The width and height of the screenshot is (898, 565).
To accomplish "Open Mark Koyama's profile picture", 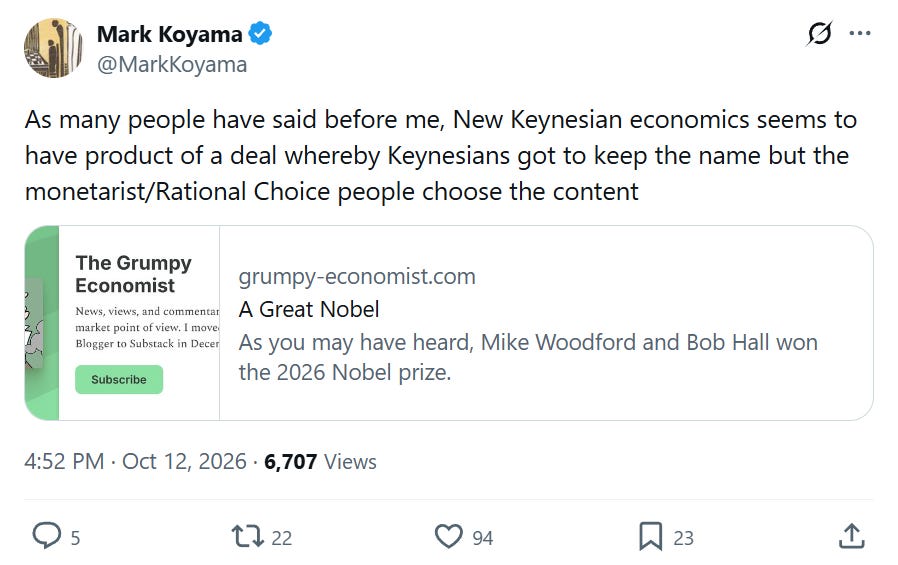I will click(53, 48).
